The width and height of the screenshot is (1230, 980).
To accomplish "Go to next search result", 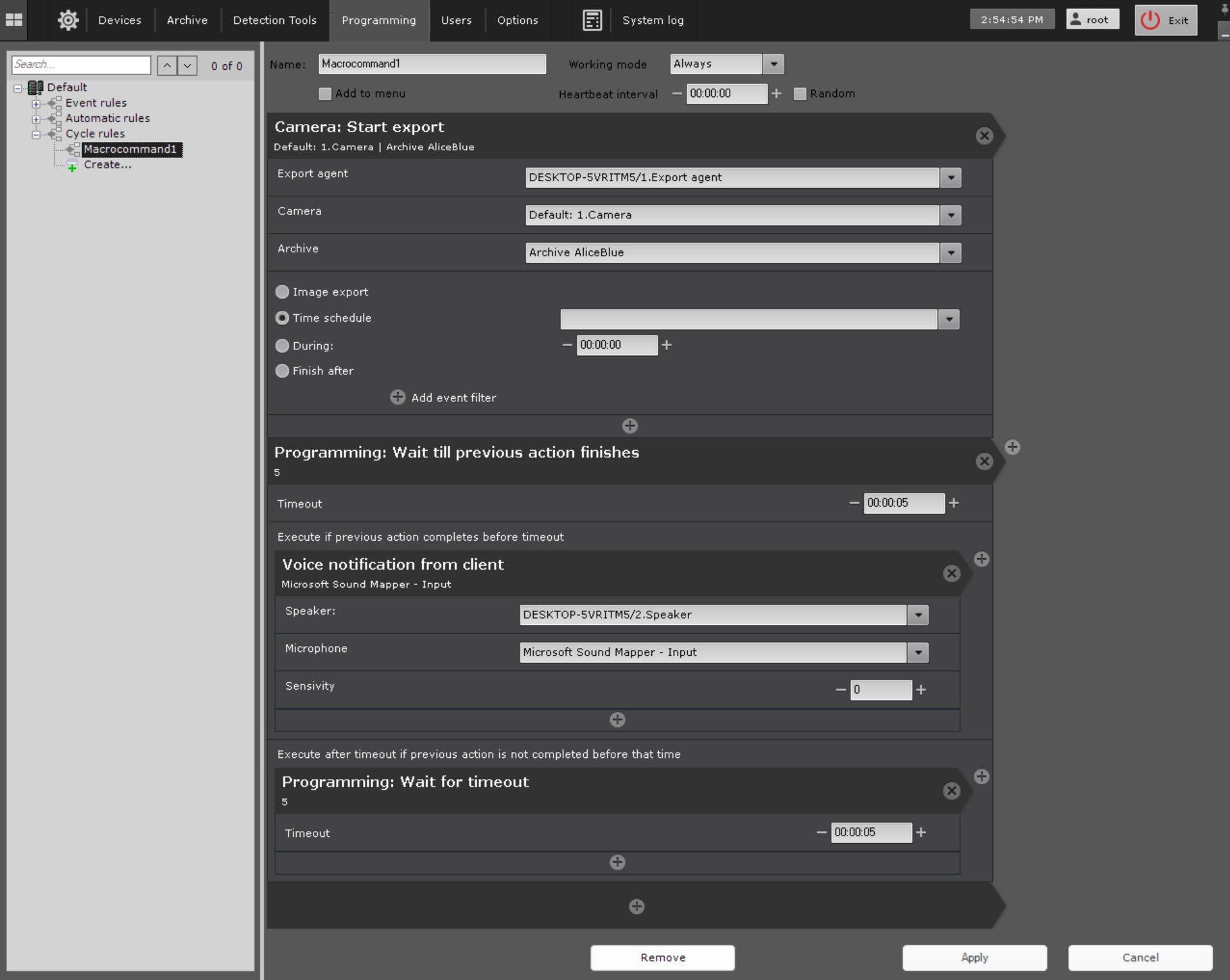I will pyautogui.click(x=188, y=66).
